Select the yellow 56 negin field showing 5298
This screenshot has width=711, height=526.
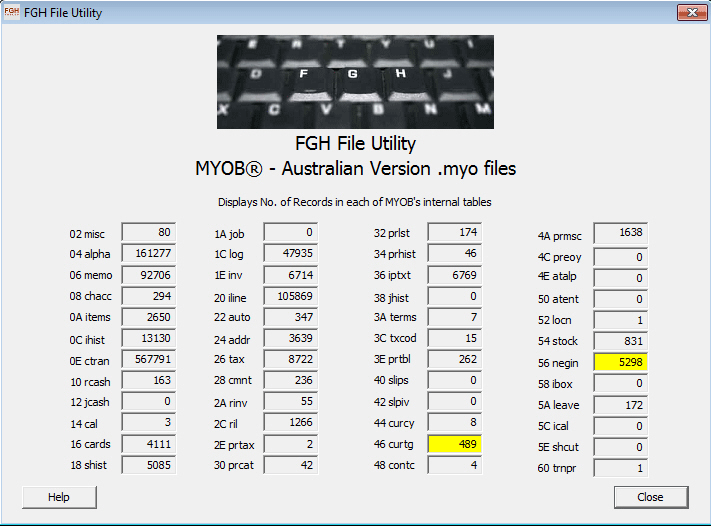[620, 362]
